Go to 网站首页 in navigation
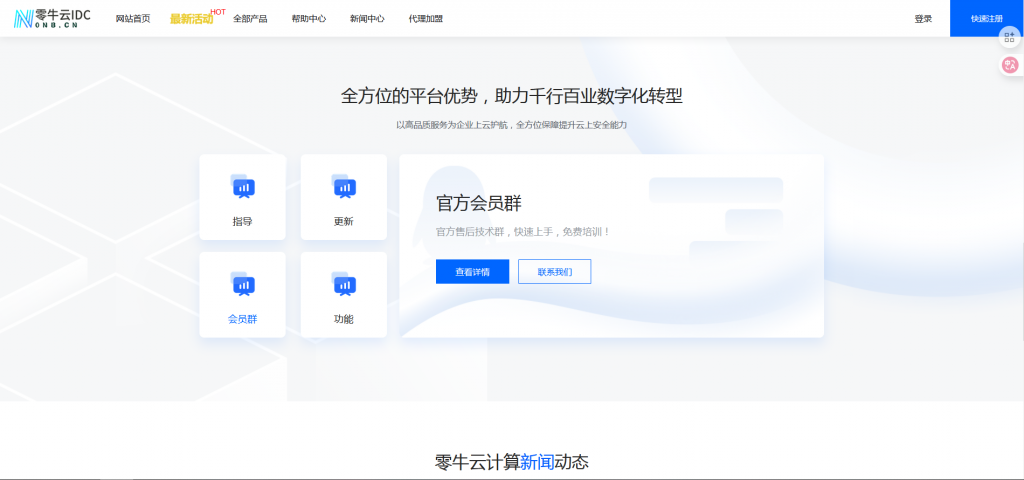The width and height of the screenshot is (1024, 480). tap(133, 19)
